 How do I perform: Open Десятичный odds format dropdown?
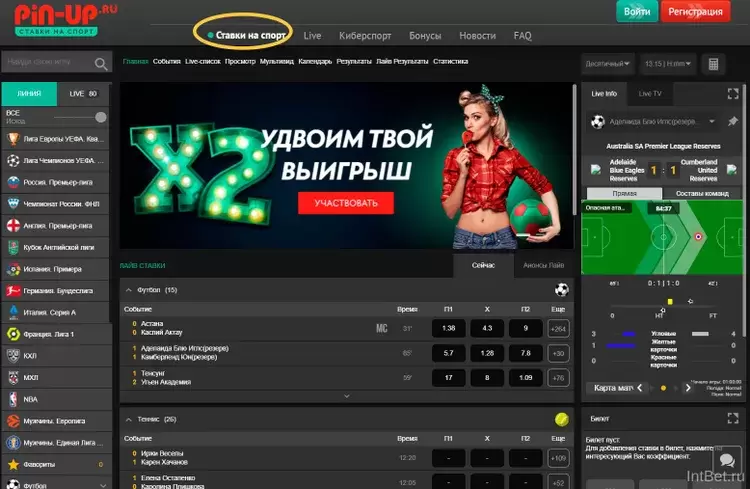tap(607, 64)
